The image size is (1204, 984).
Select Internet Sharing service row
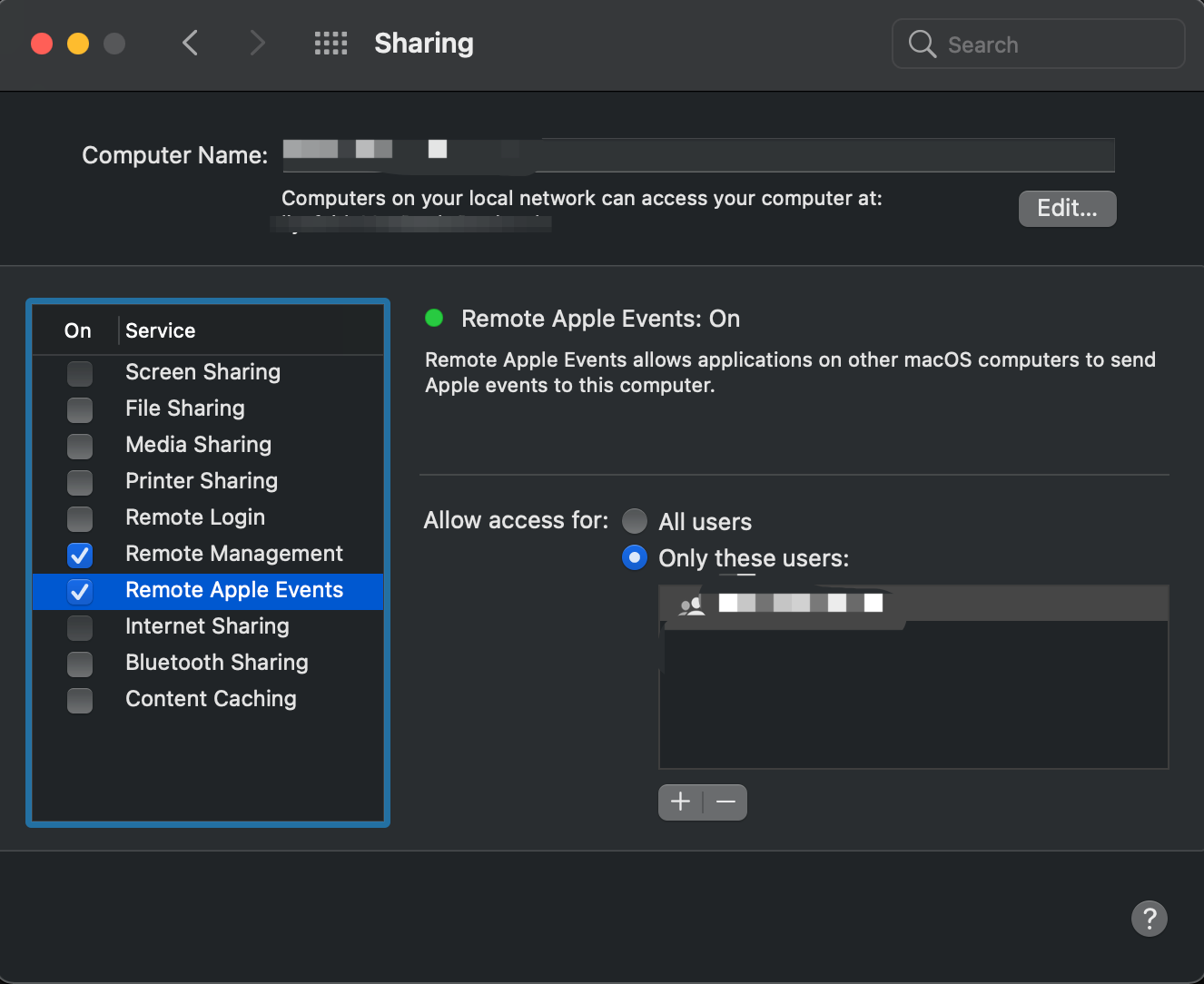click(x=208, y=626)
